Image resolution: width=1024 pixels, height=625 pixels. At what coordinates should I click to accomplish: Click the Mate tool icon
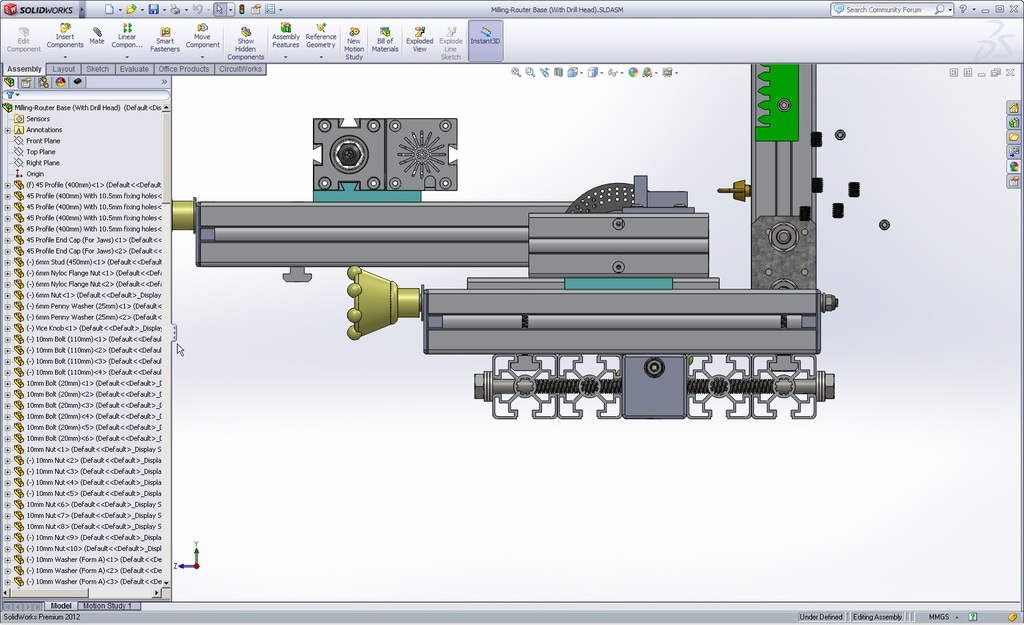coord(96,35)
